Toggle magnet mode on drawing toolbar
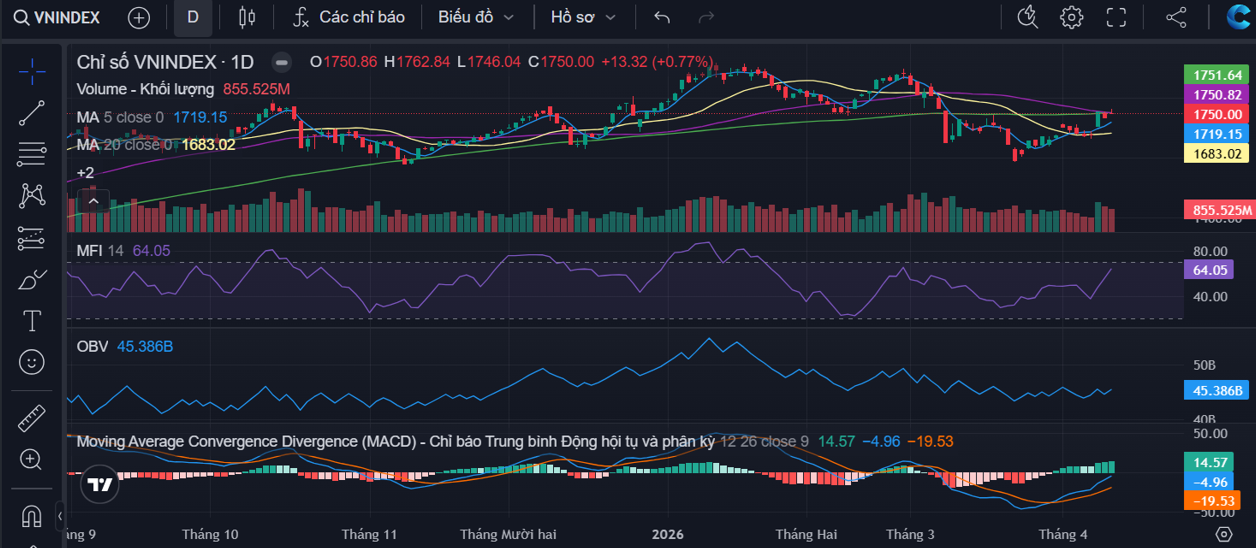 [32, 516]
